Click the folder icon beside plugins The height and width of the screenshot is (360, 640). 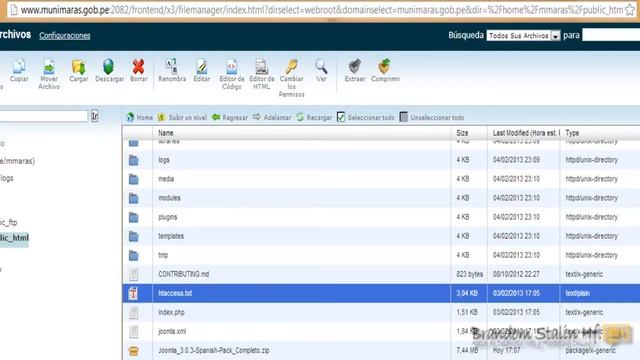133,217
